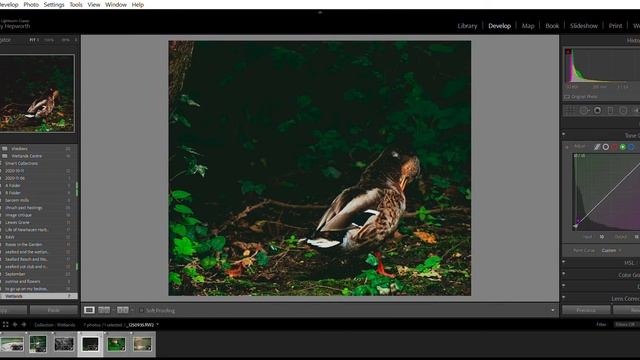Switch to the Slideshow module

coord(584,26)
